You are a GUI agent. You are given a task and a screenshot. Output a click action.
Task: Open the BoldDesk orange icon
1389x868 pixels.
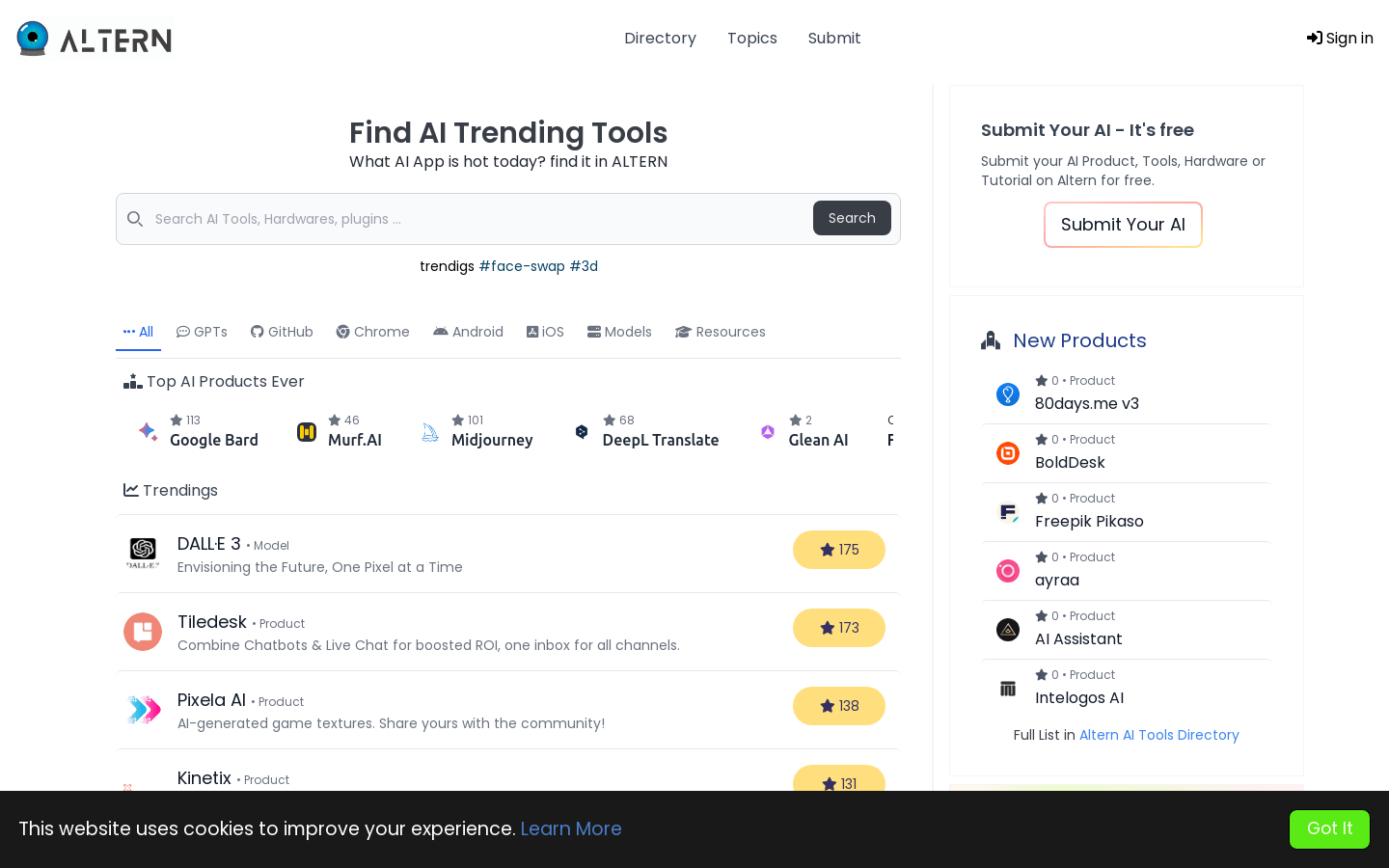[x=1008, y=452]
